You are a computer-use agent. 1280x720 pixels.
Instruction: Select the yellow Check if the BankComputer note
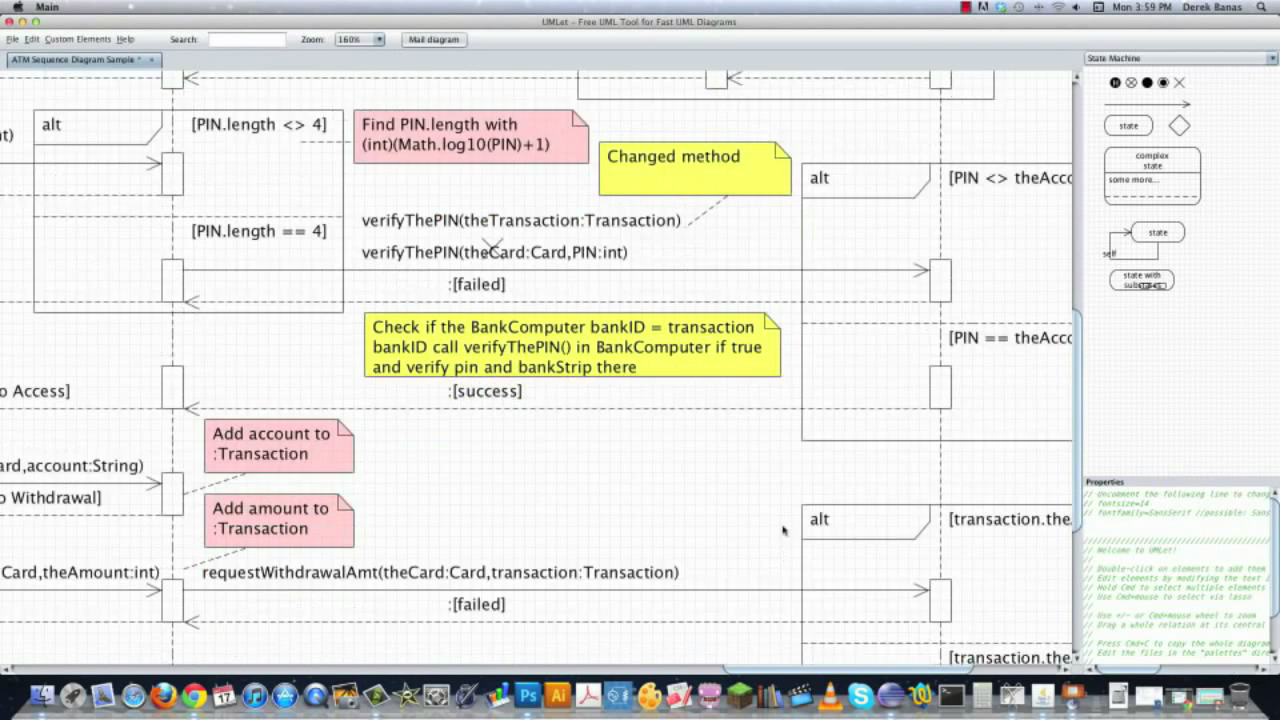click(x=572, y=345)
